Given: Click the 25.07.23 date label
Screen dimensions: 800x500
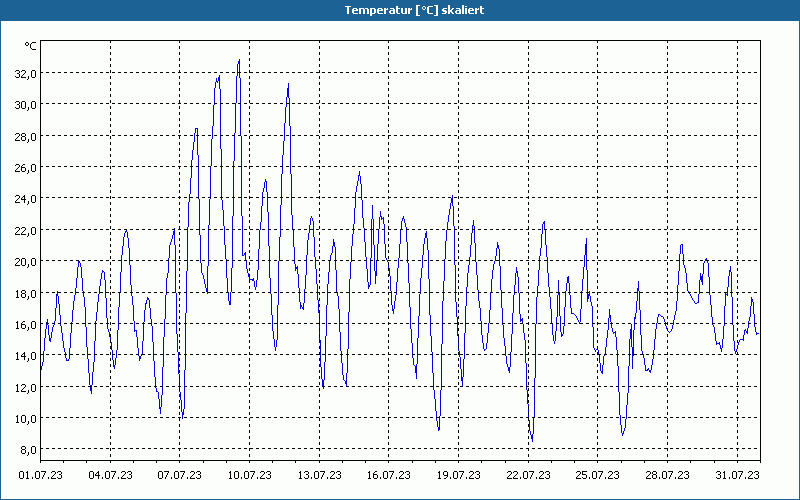Looking at the screenshot, I should (598, 476).
